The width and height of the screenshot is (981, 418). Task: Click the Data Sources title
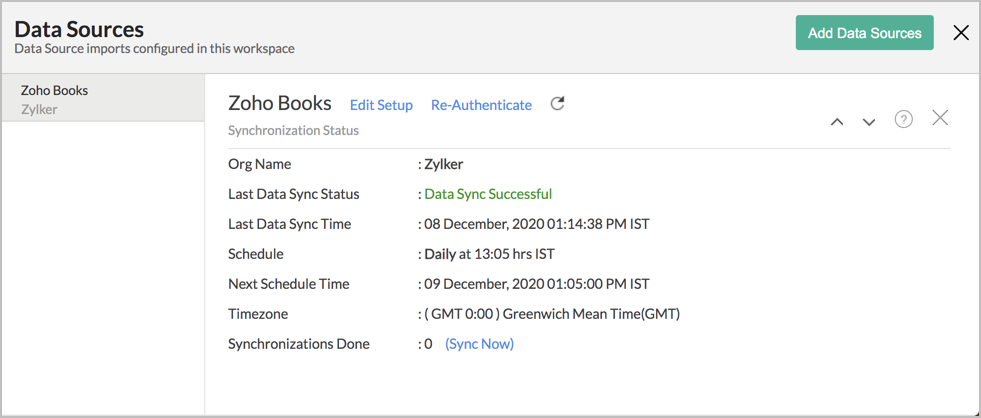pyautogui.click(x=79, y=29)
